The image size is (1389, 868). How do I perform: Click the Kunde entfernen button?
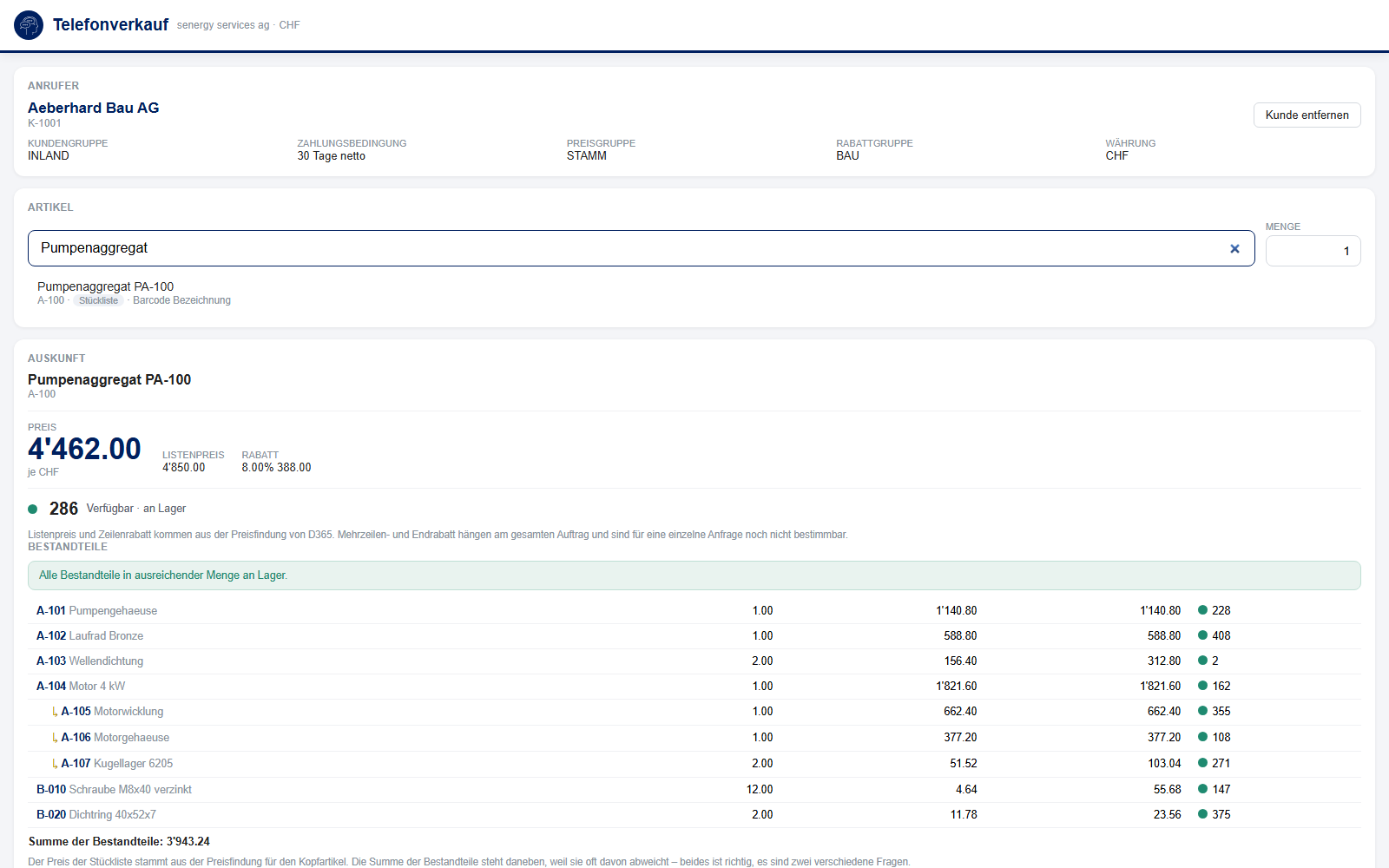click(x=1307, y=115)
